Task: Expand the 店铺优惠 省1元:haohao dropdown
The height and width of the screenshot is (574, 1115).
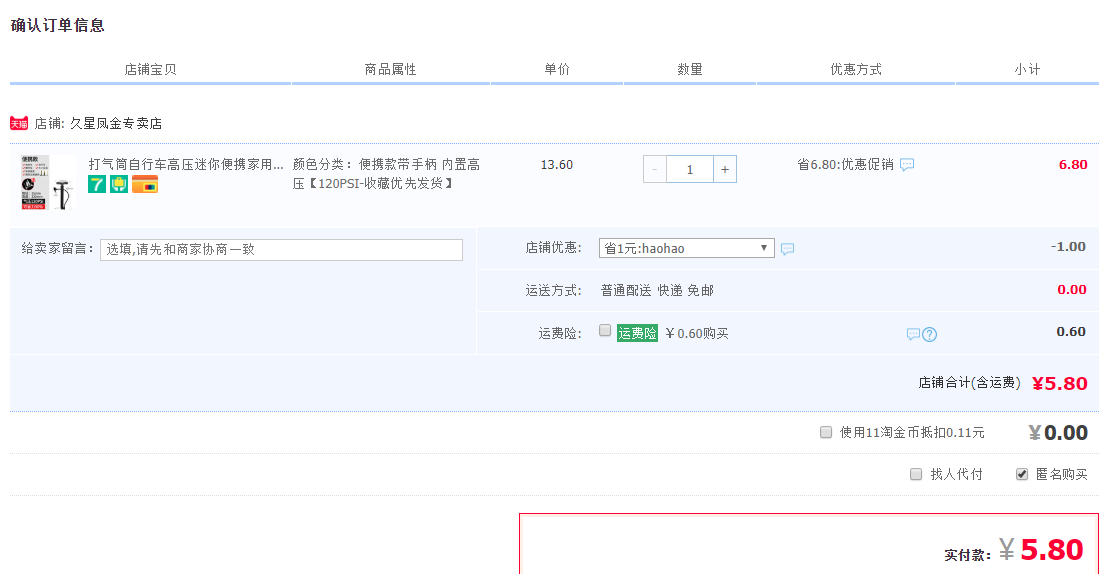Action: [x=687, y=248]
